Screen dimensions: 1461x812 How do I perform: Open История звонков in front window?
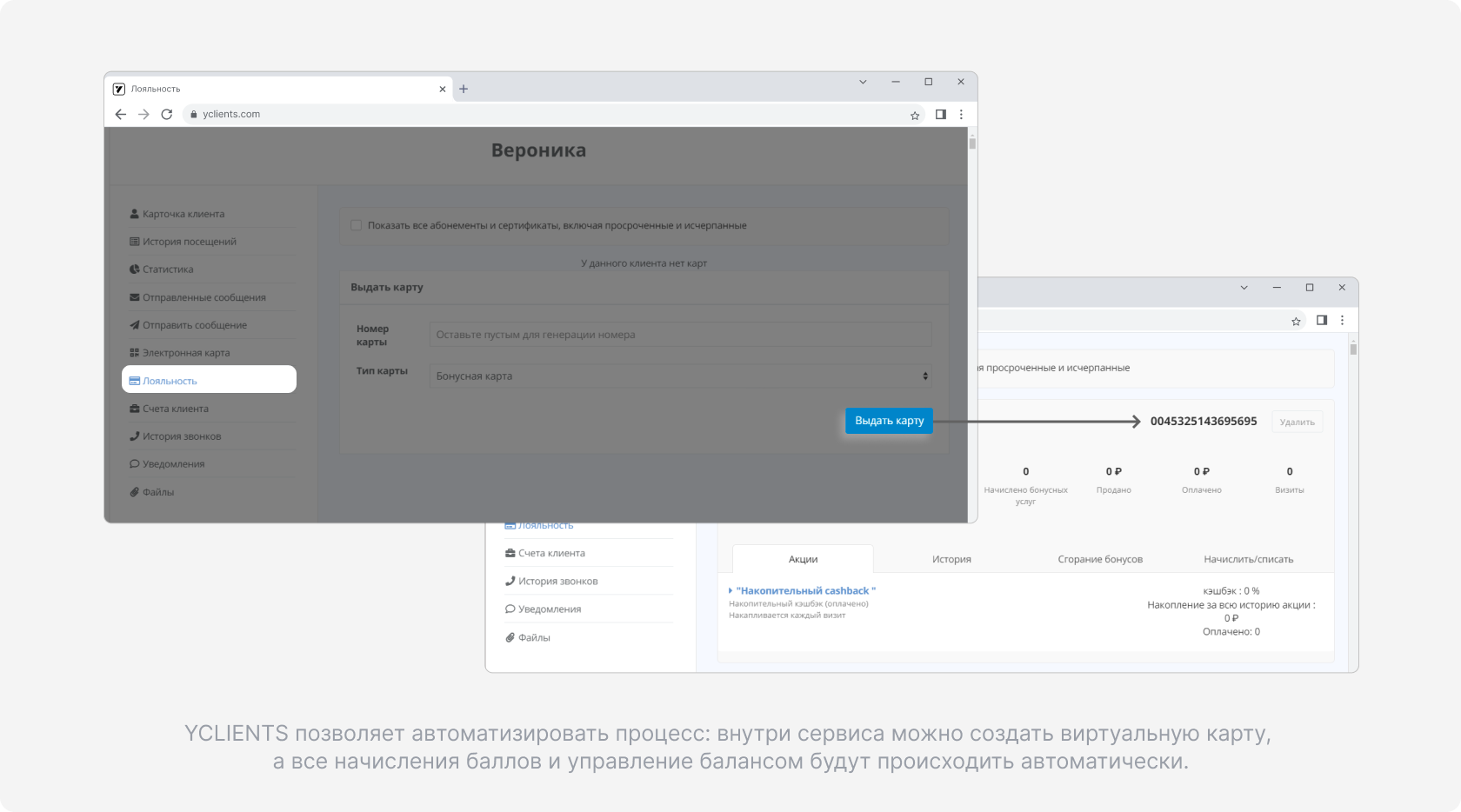point(182,436)
